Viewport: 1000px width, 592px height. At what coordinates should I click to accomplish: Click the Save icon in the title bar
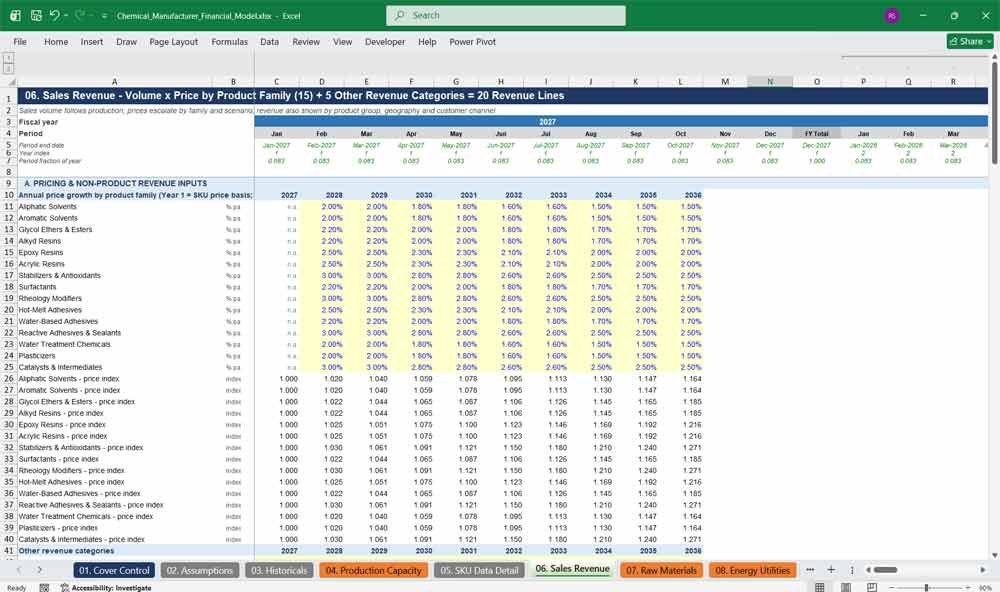(36, 15)
